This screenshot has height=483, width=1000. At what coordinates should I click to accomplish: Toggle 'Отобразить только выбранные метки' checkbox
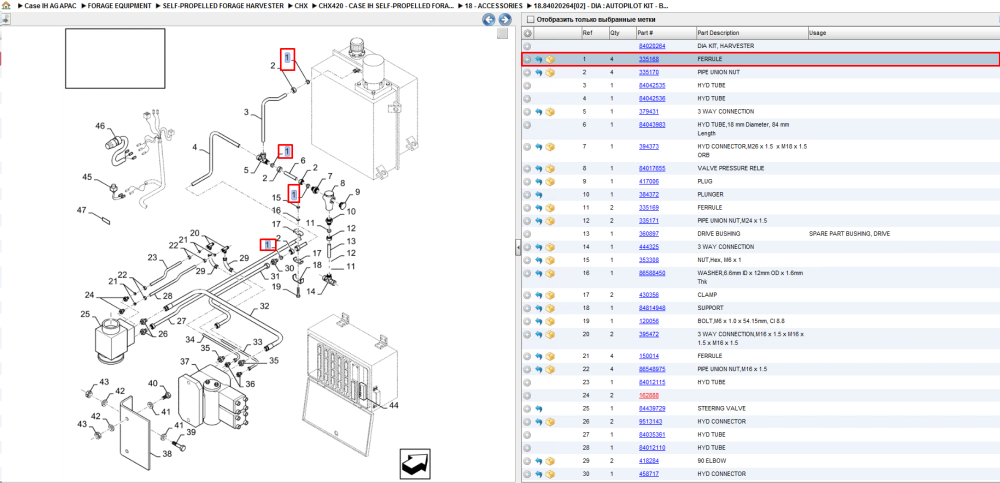pos(530,19)
